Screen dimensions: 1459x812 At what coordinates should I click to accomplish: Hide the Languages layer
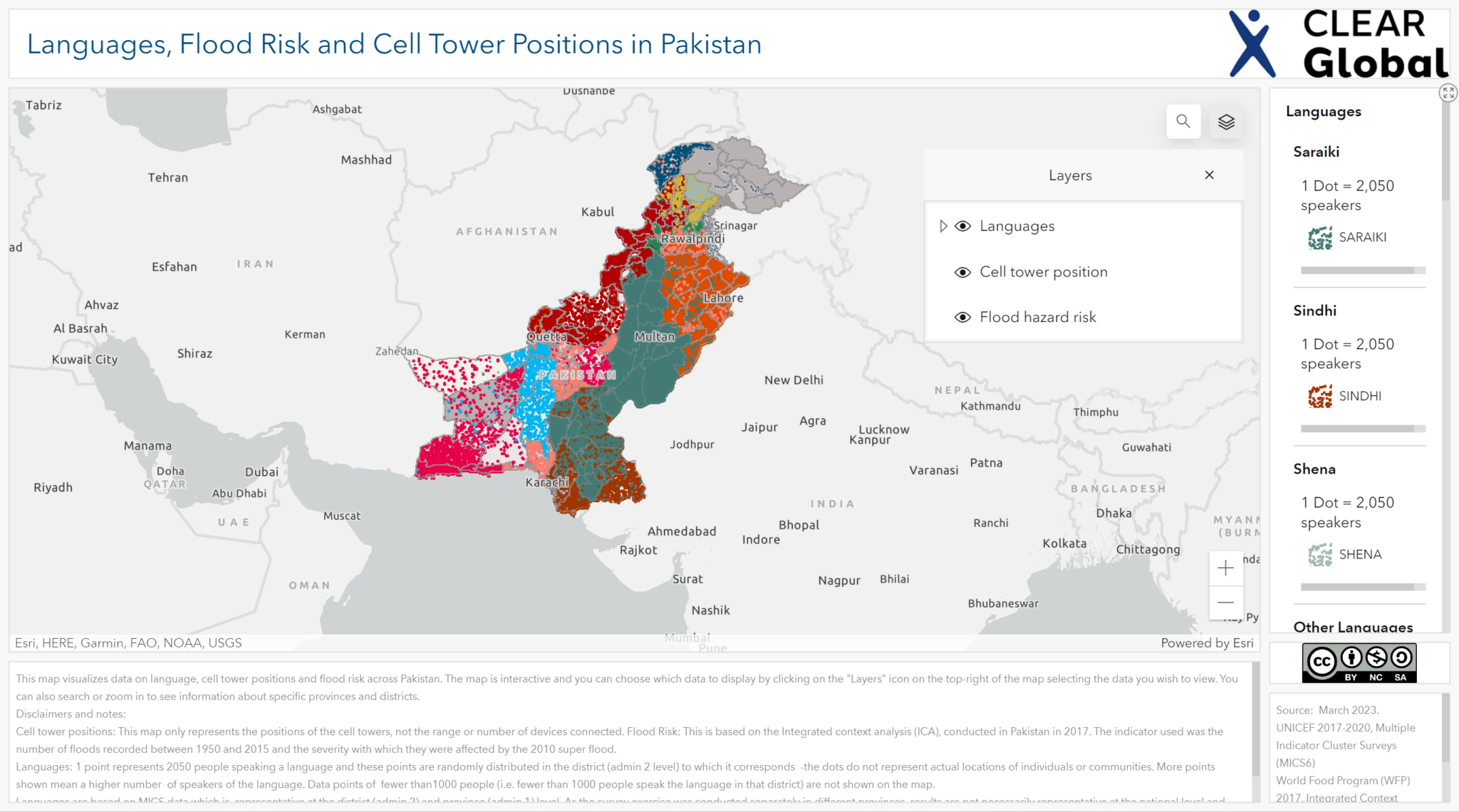coord(962,226)
